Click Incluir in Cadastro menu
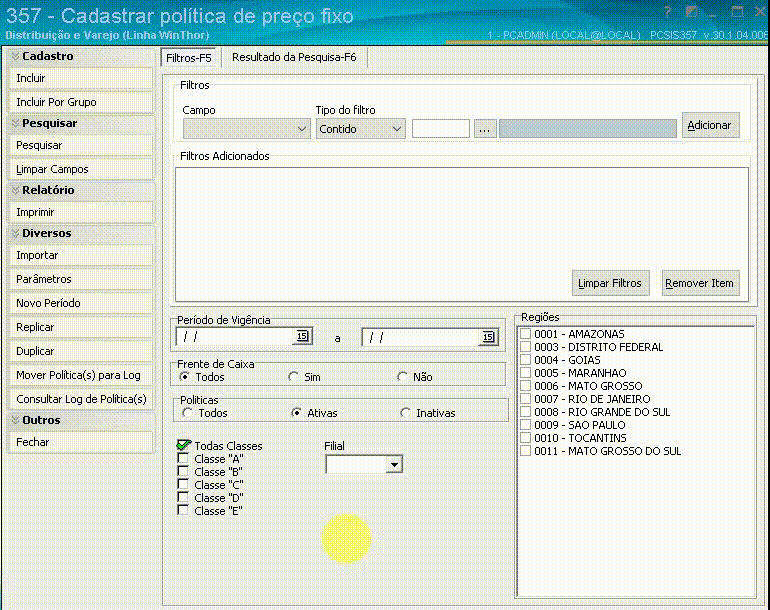The image size is (770, 610). (x=81, y=78)
